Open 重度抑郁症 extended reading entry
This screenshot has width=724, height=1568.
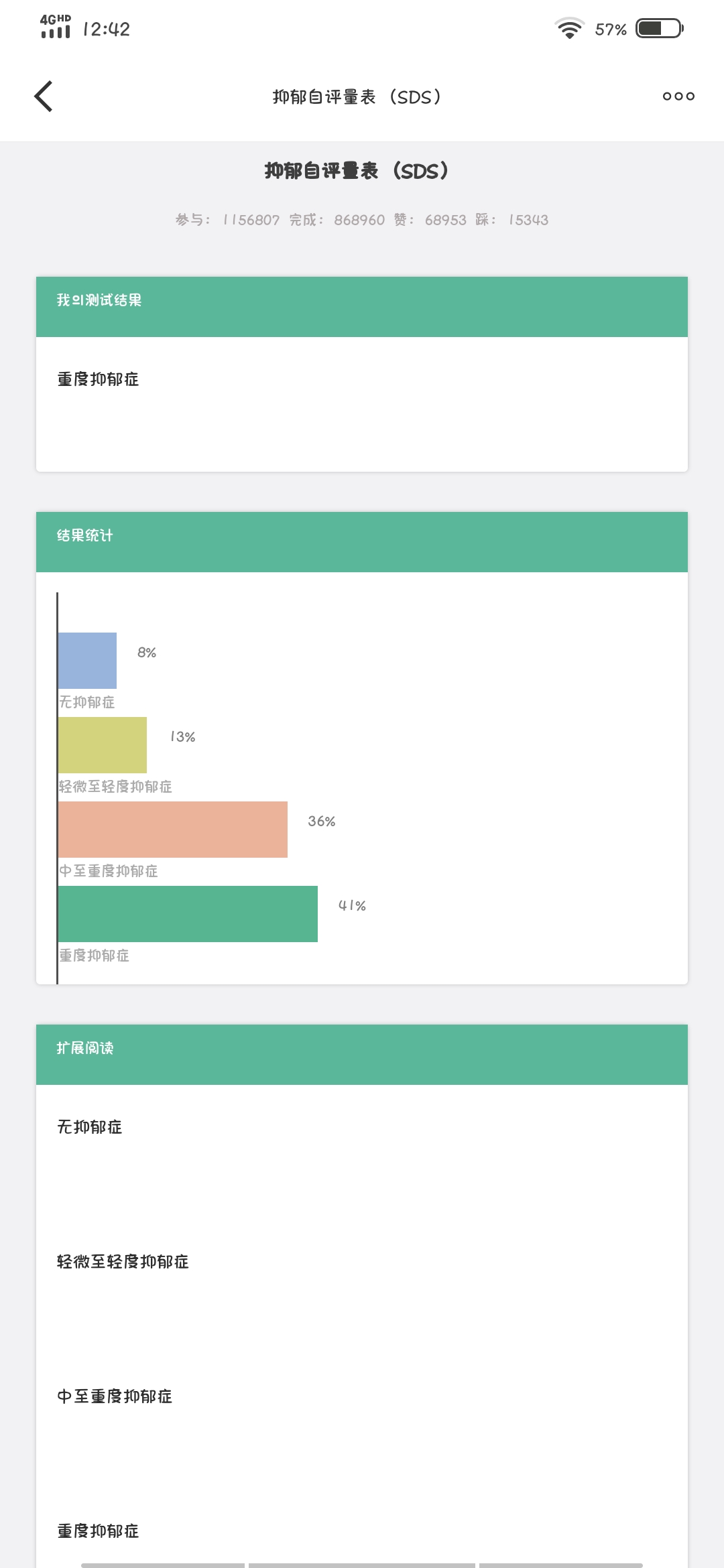point(98,1531)
